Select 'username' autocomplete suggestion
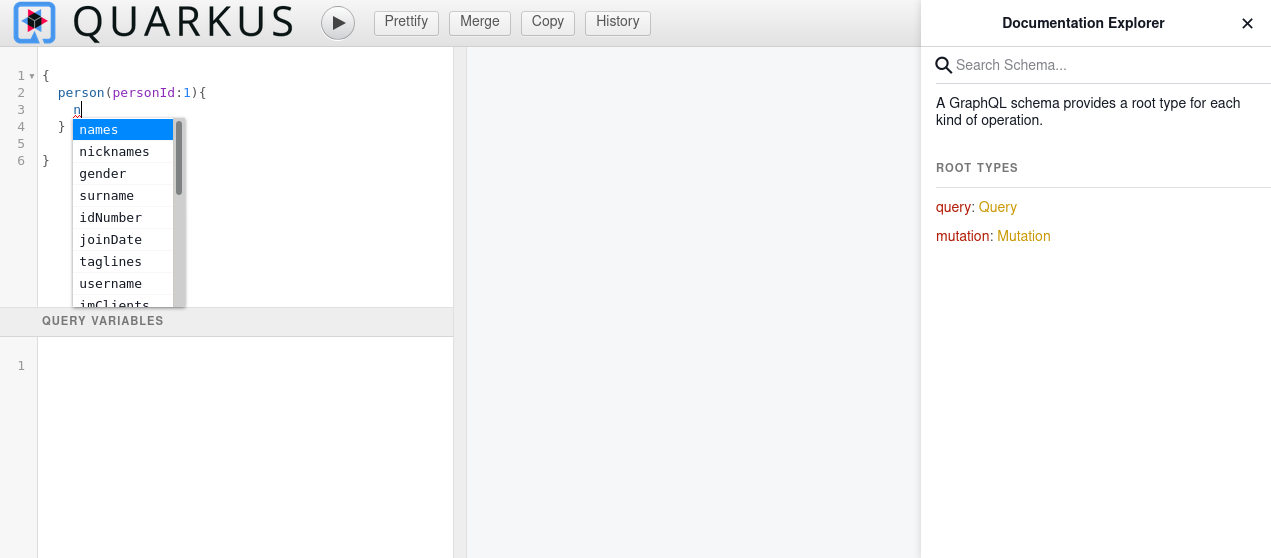 (x=123, y=284)
